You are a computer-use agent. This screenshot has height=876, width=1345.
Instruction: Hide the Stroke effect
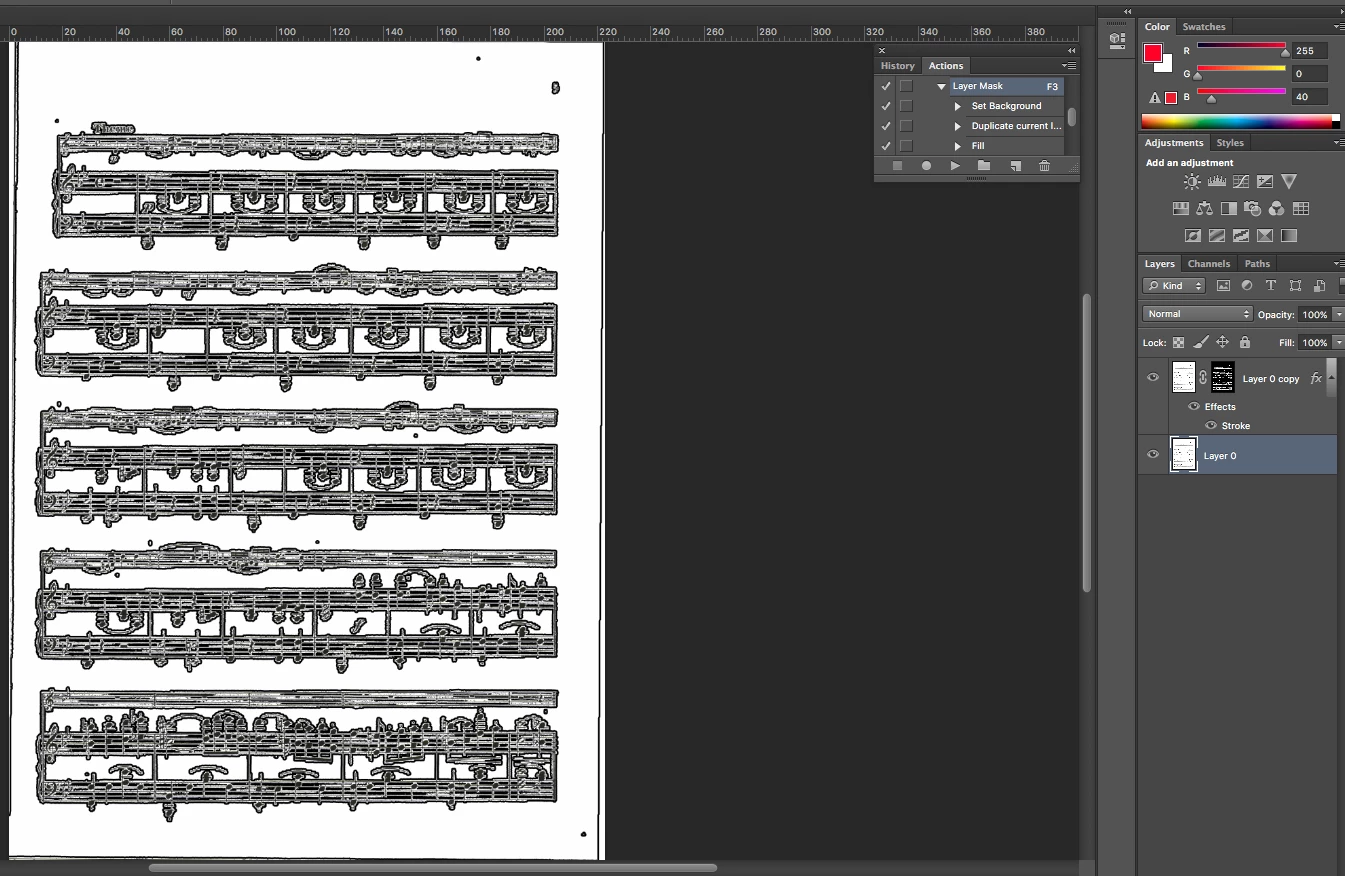1211,426
